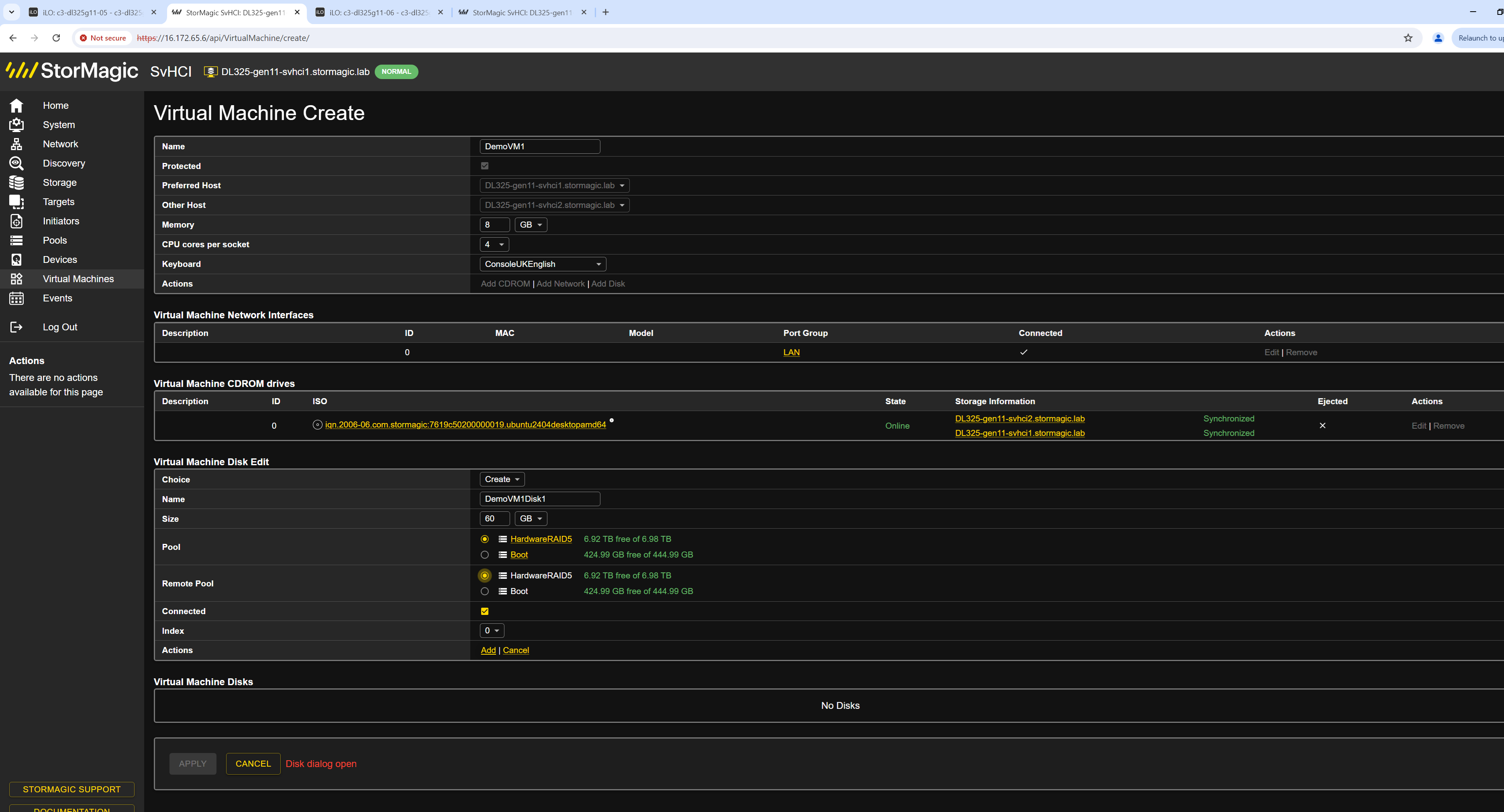The height and width of the screenshot is (812, 1504).
Task: Open the Other Host dropdown
Action: point(555,206)
